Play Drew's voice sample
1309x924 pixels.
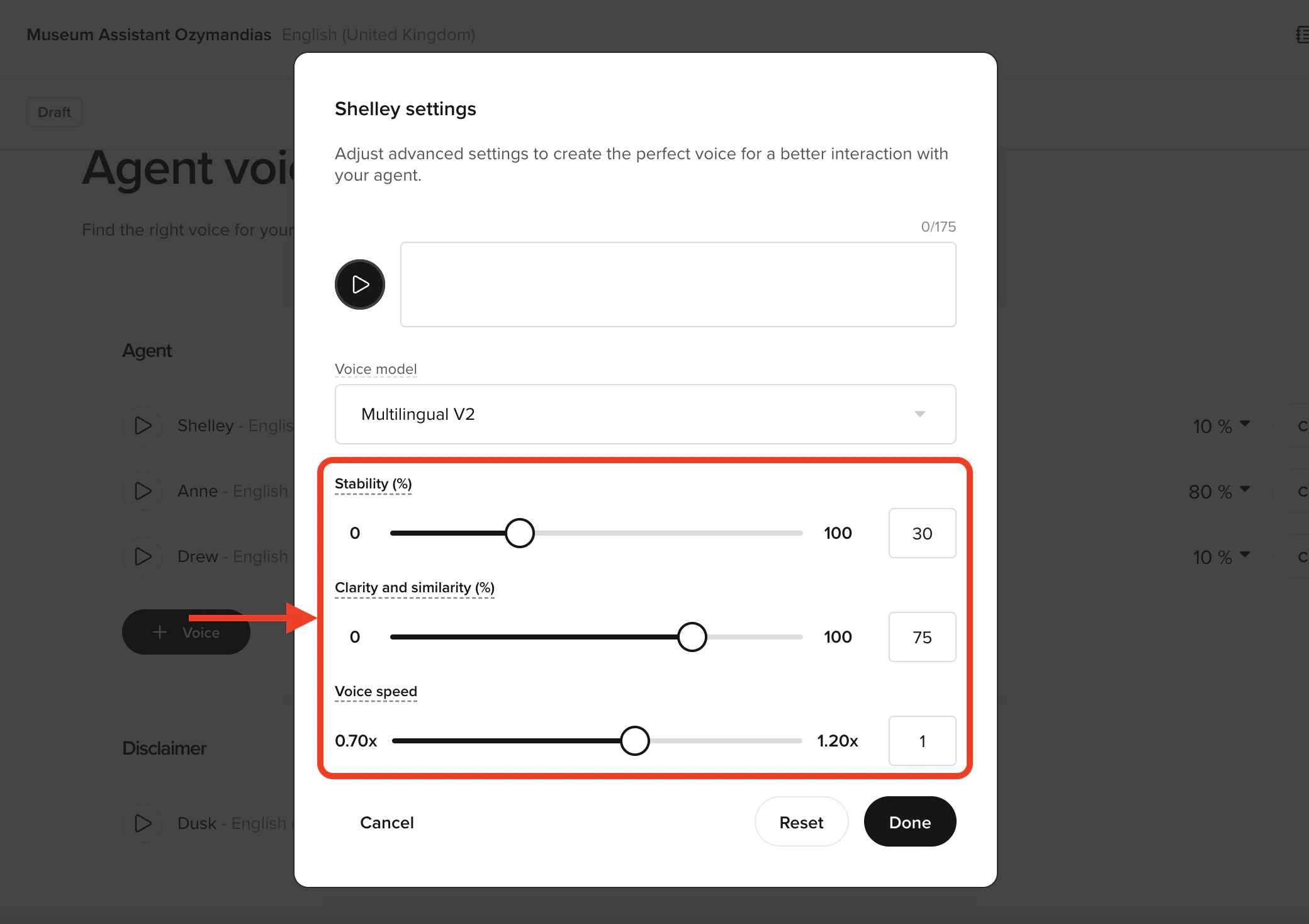142,556
